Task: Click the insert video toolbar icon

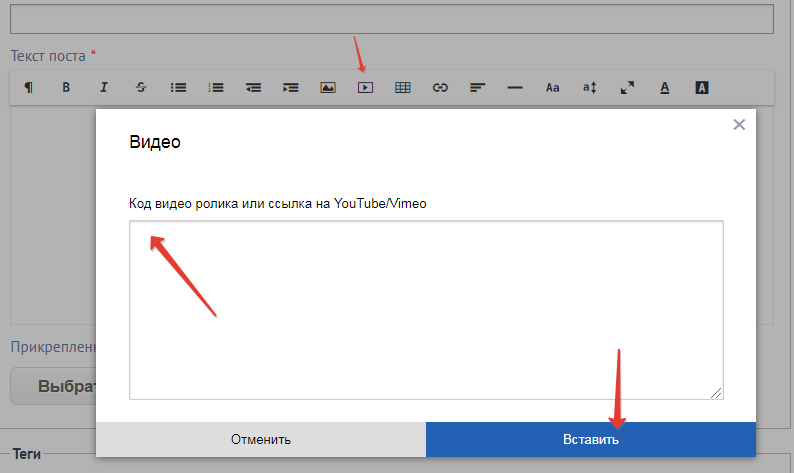Action: [365, 88]
